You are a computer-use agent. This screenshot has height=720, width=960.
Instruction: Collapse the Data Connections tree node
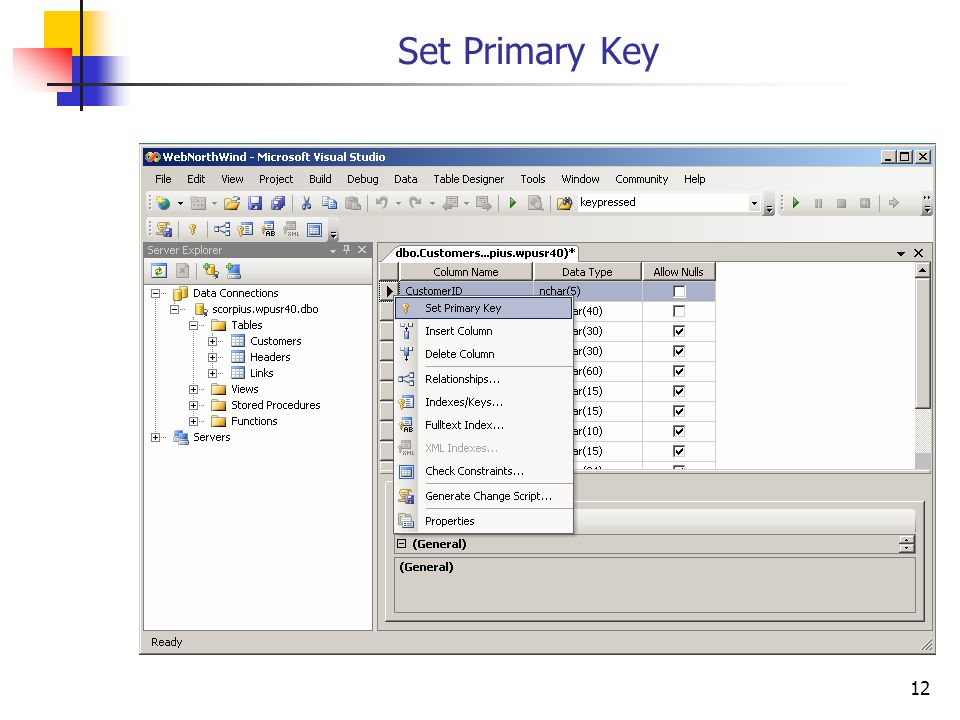coord(156,293)
